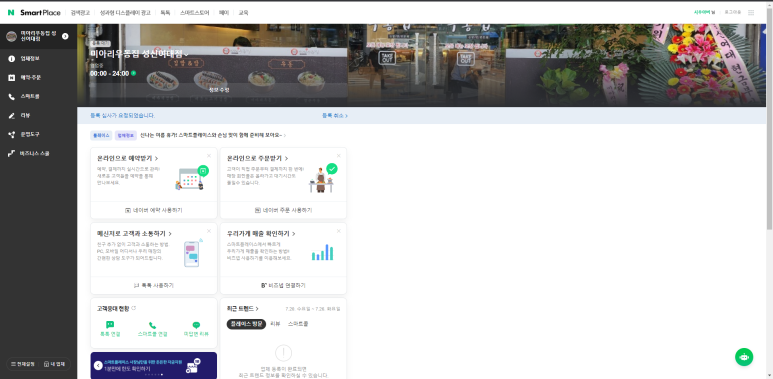
Task: Click the 예약·주문 calendar icon
Action: click(x=12, y=77)
